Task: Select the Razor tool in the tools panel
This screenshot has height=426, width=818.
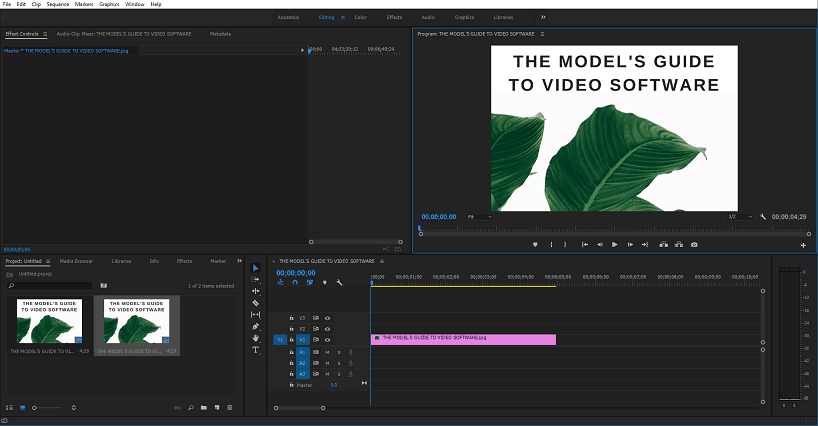Action: 255,303
